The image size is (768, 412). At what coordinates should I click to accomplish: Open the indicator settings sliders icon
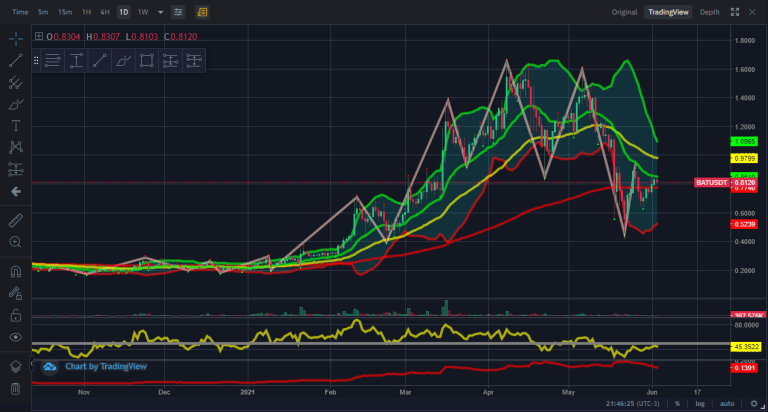178,12
